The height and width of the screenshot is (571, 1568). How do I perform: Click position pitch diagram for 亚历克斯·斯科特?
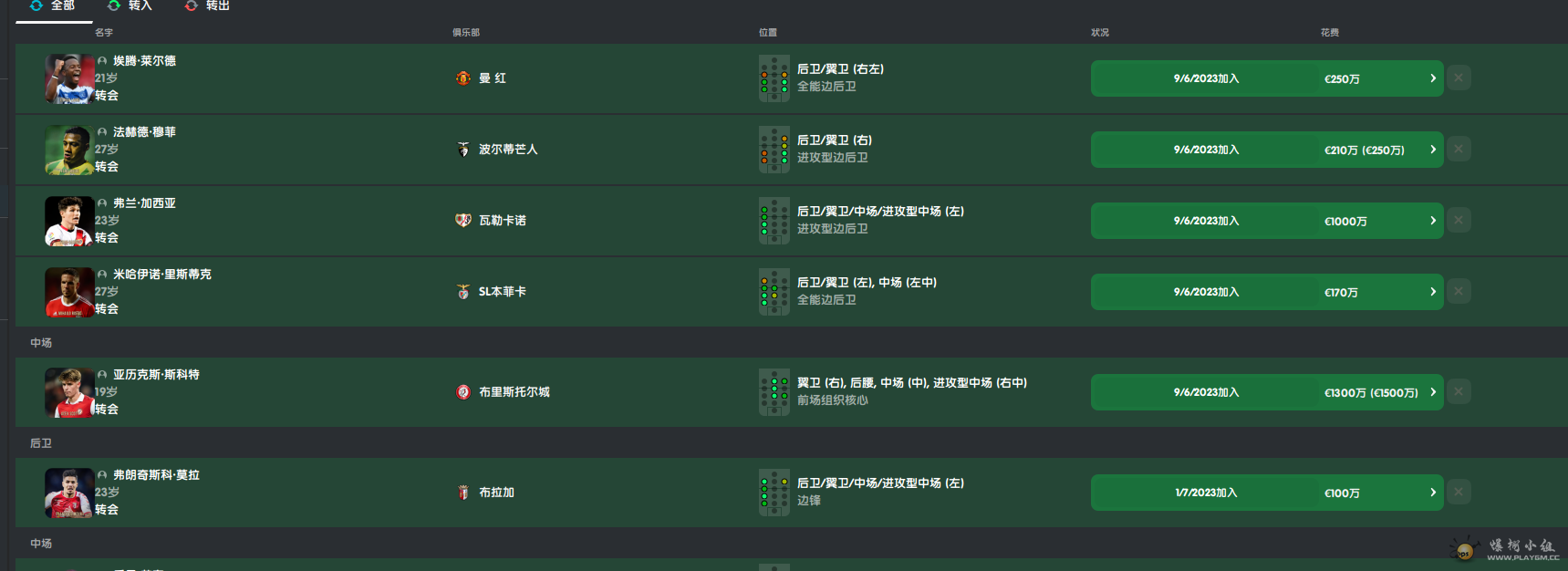(774, 392)
